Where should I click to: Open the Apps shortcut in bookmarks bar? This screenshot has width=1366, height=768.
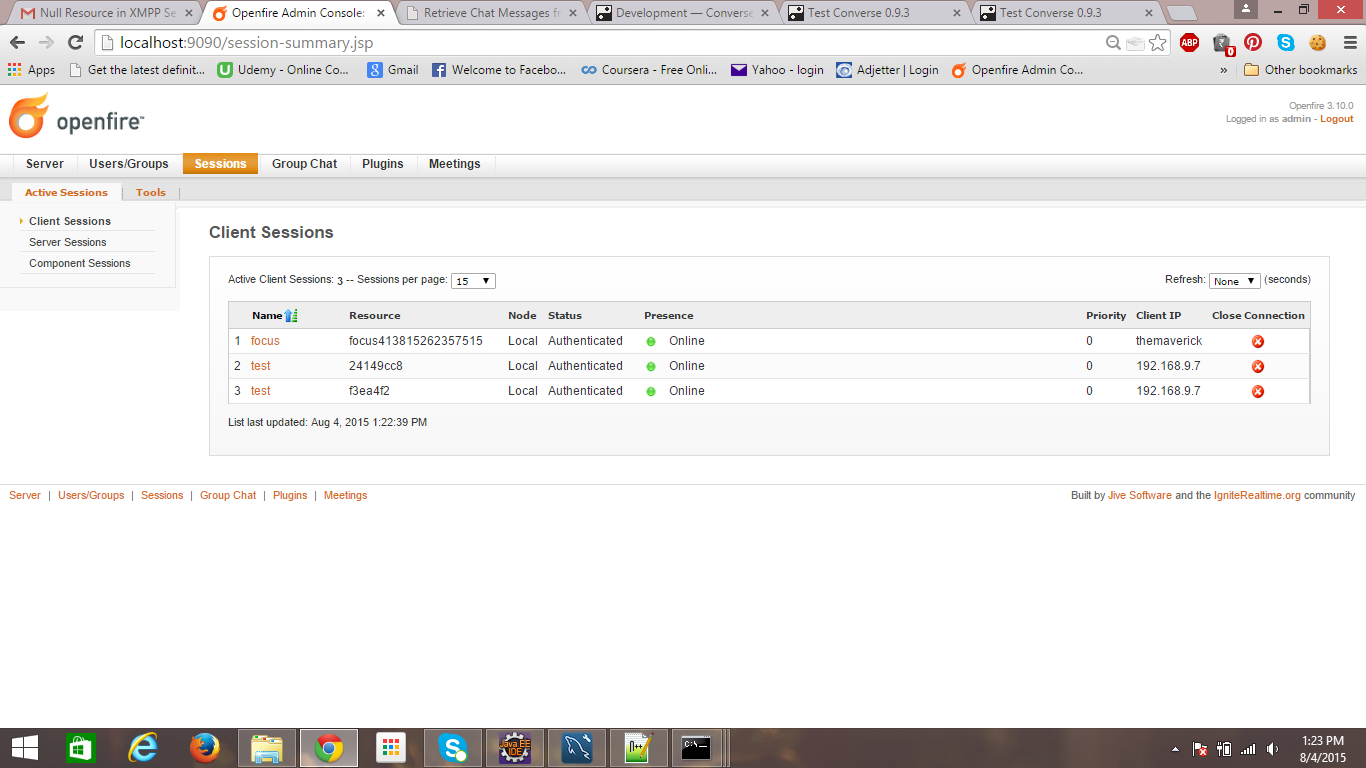click(31, 70)
